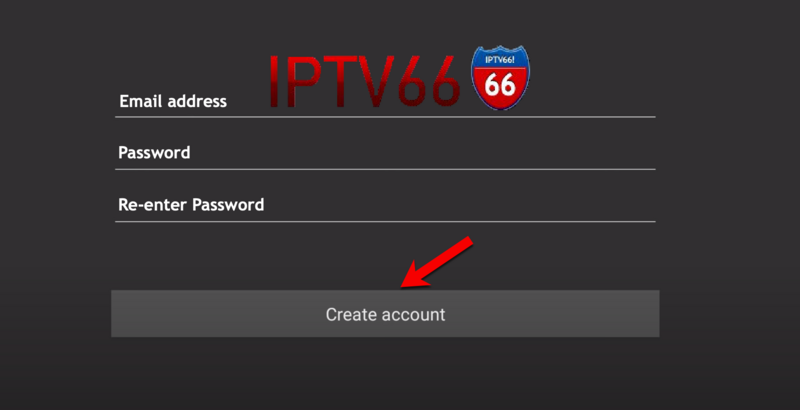Focus the Re-enter Password input field
This screenshot has width=800, height=410.
point(385,205)
